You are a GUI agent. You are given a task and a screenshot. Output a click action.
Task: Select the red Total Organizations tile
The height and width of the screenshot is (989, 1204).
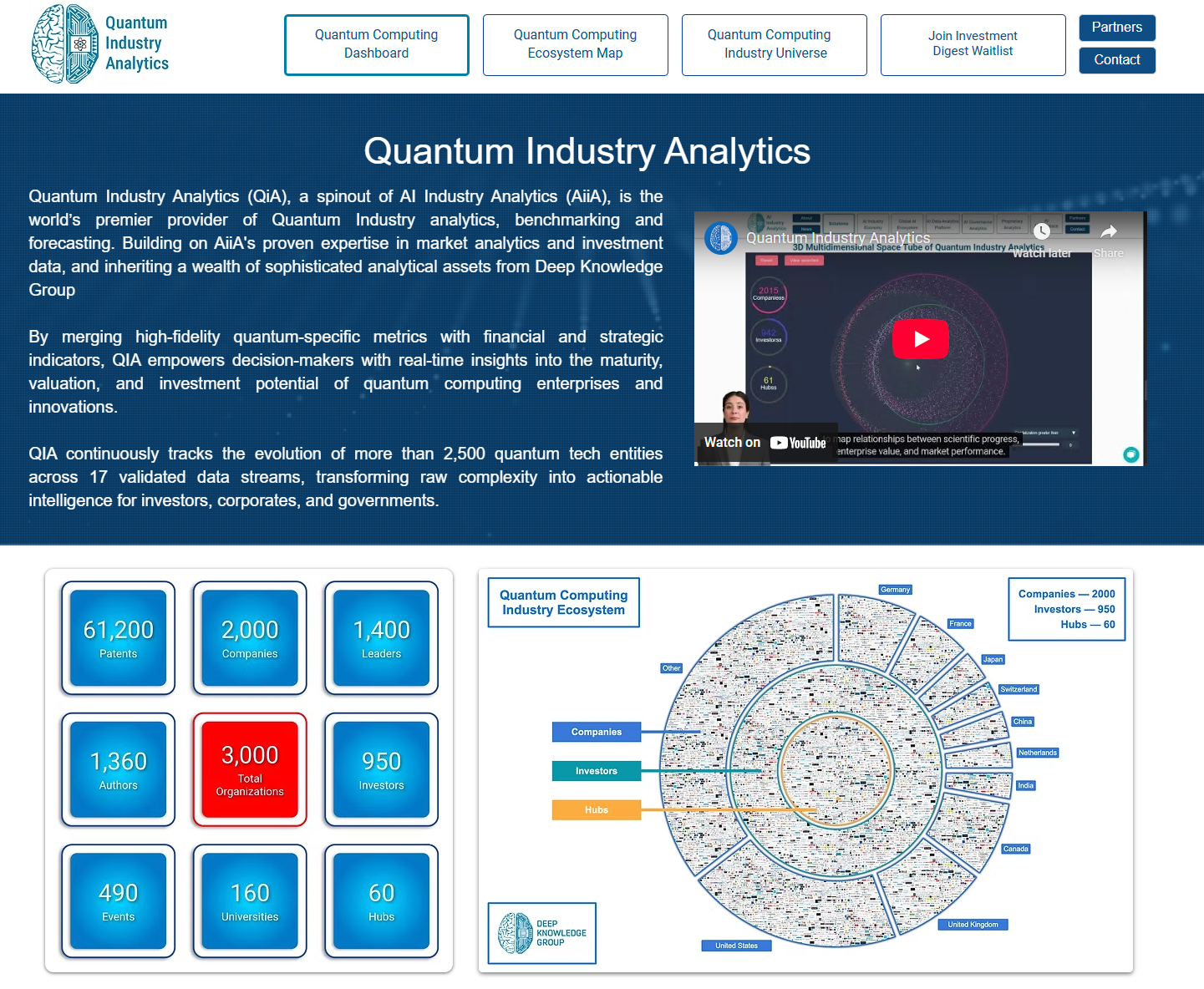tap(250, 769)
